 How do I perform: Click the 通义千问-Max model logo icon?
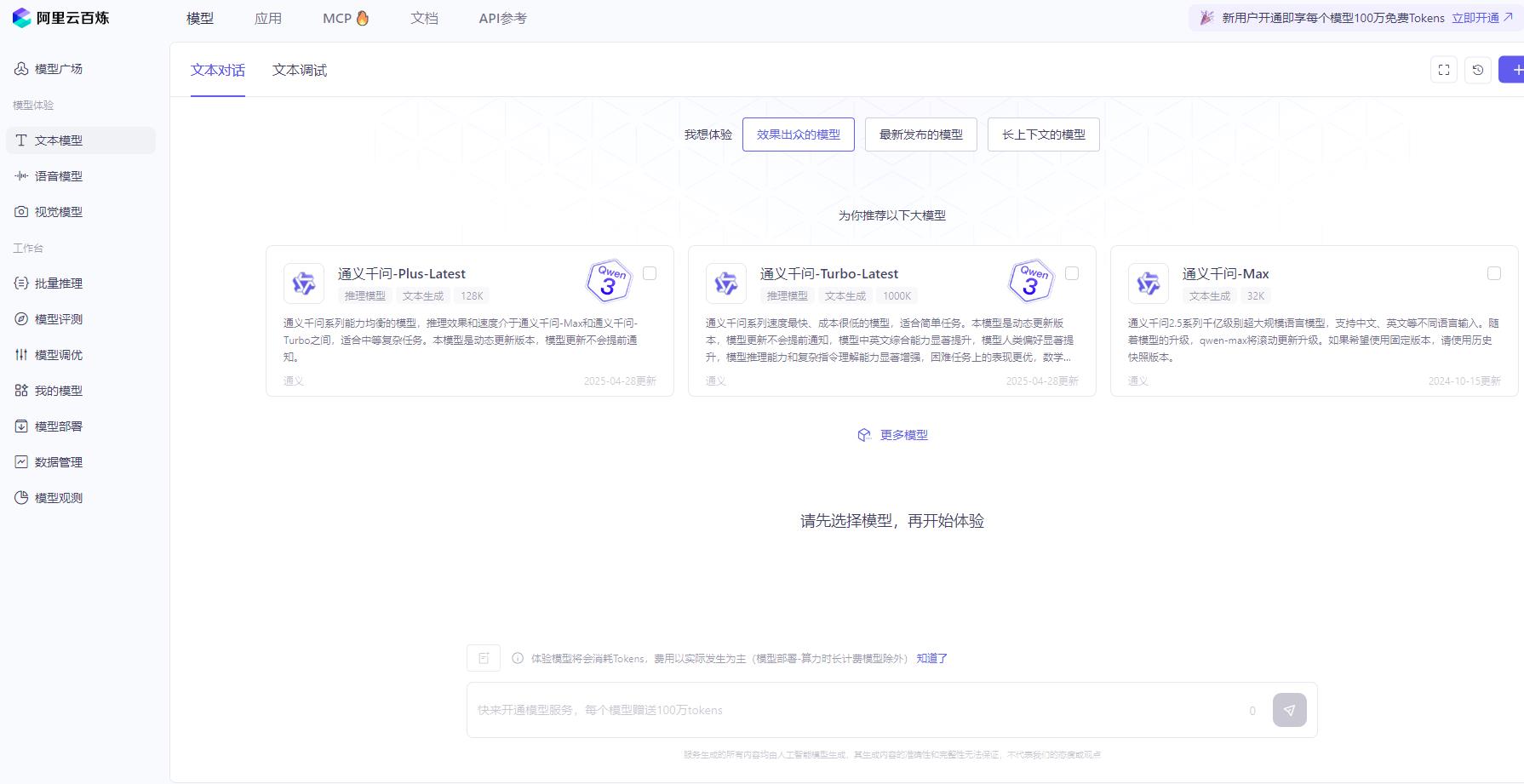tap(1149, 283)
